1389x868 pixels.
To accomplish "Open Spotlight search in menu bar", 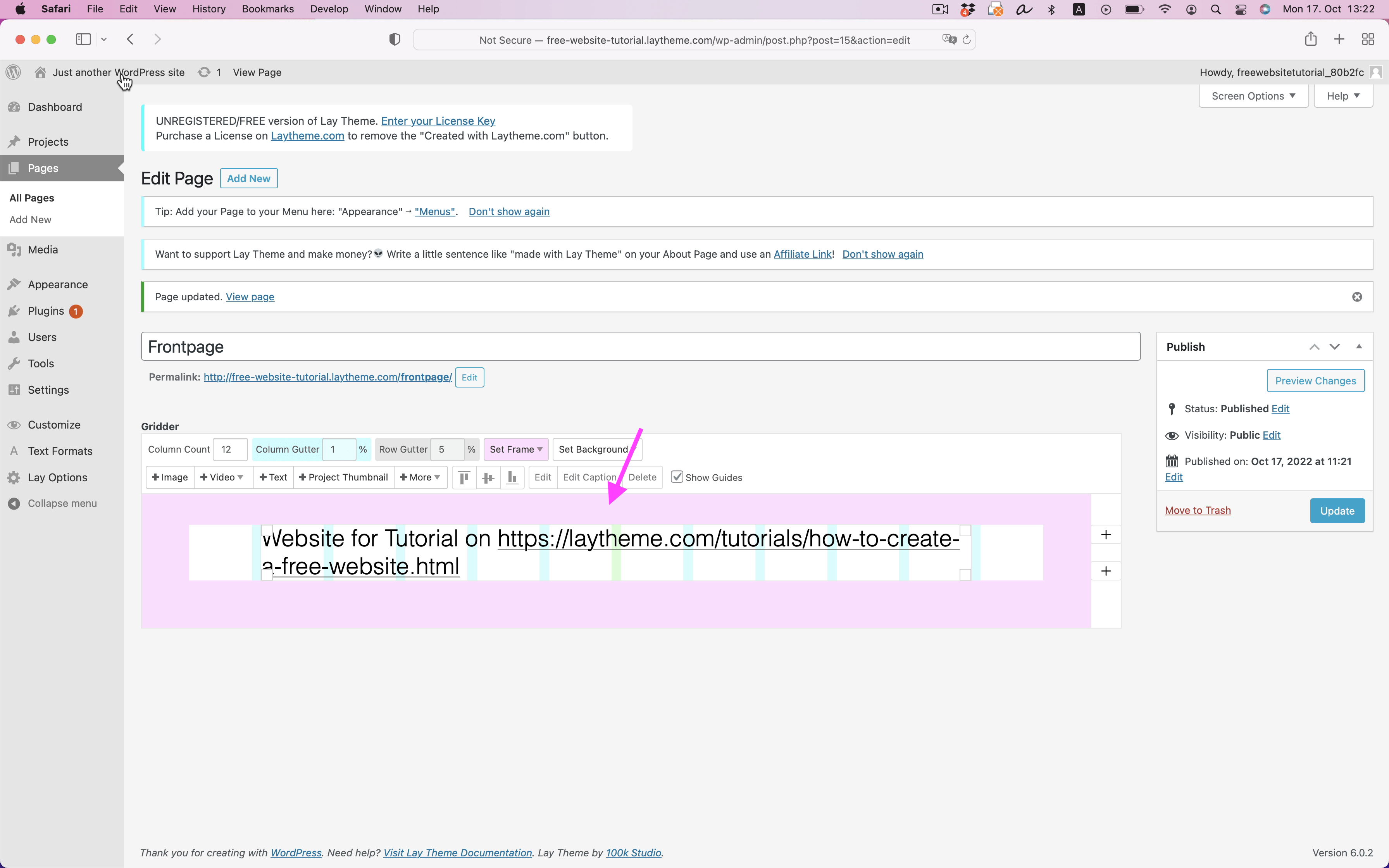I will point(1216,9).
